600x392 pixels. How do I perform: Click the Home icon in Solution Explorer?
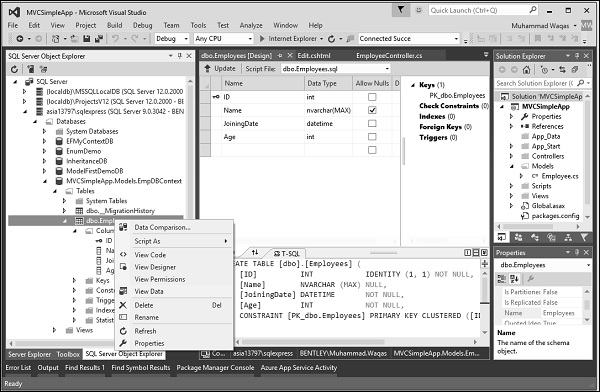click(x=527, y=70)
